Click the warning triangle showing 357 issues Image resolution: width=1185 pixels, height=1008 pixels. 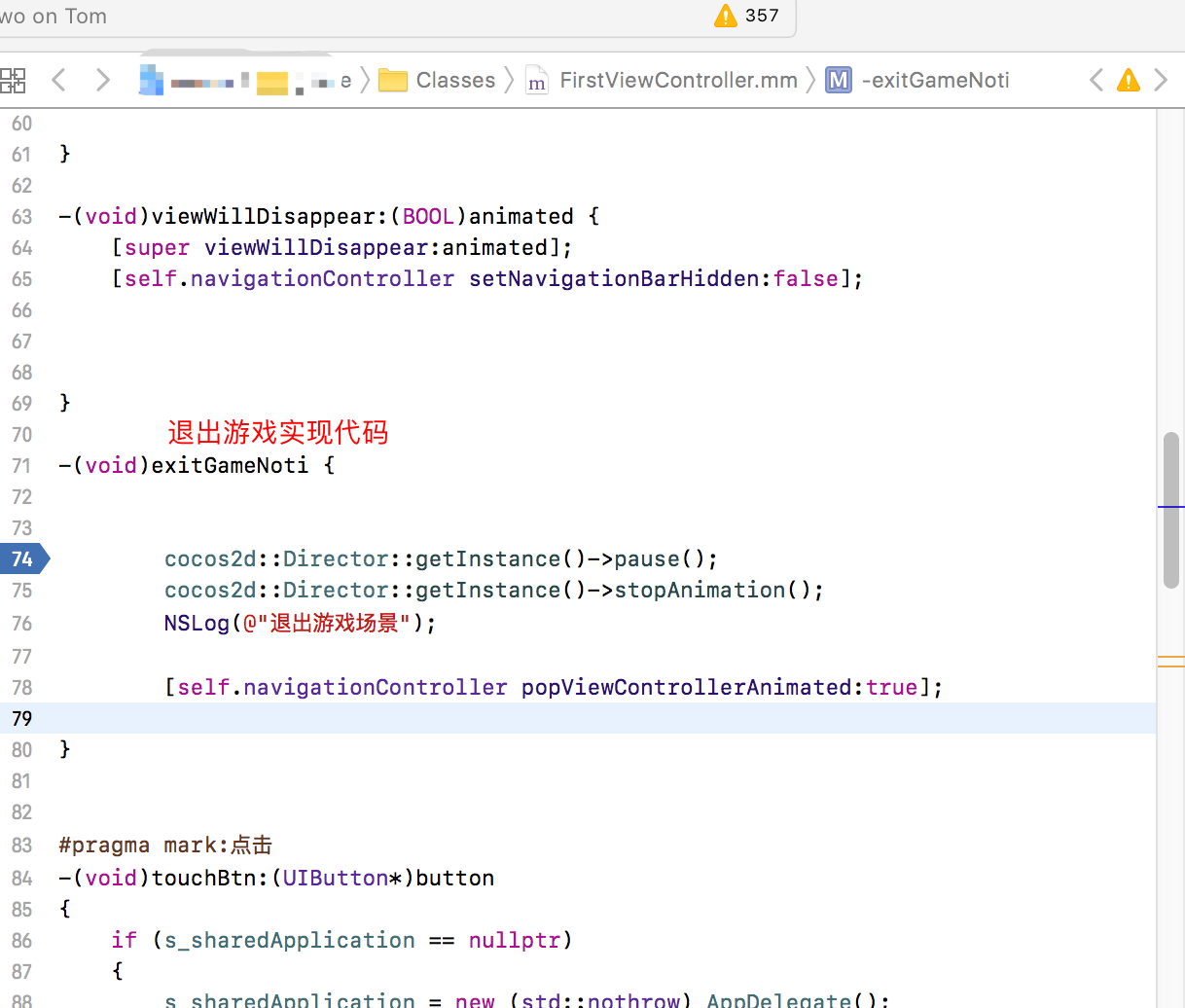pyautogui.click(x=726, y=16)
